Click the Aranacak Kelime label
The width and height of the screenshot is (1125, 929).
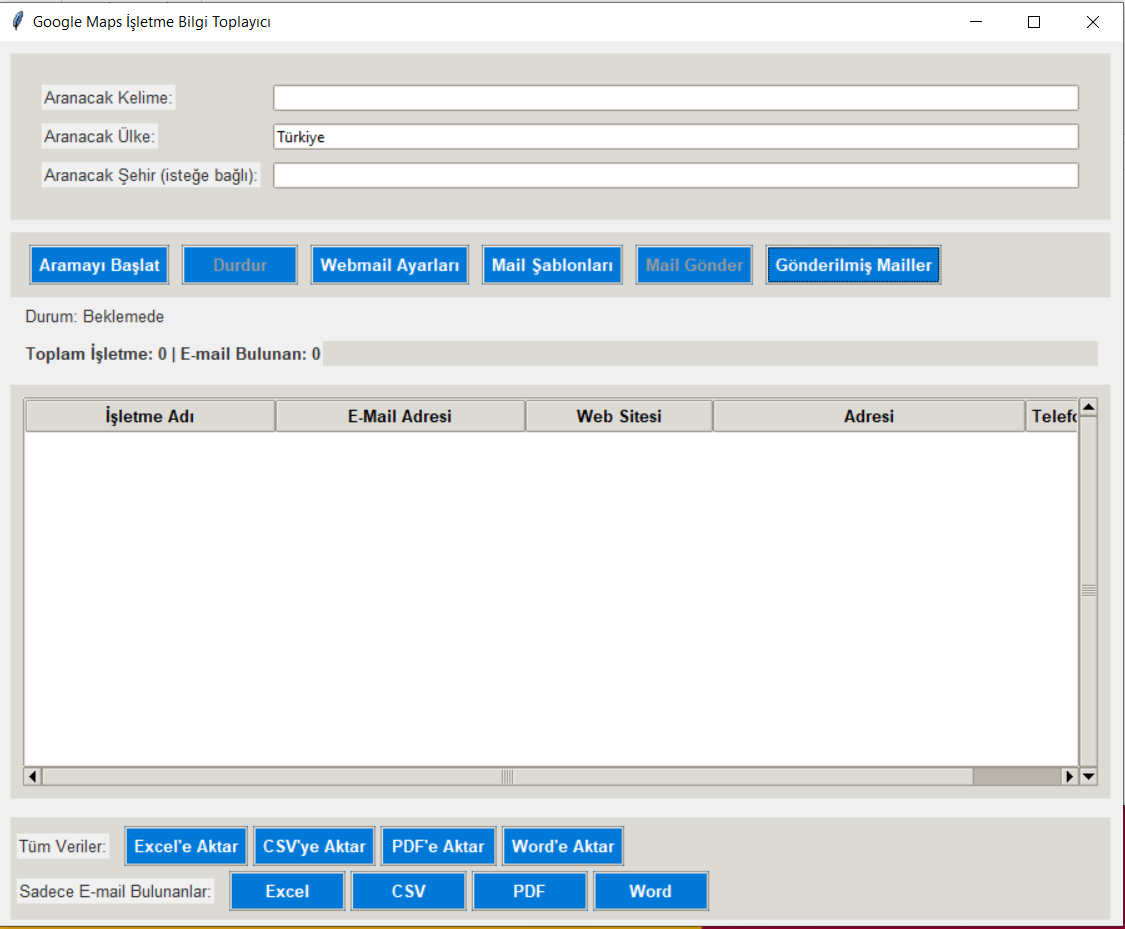[x=108, y=98]
